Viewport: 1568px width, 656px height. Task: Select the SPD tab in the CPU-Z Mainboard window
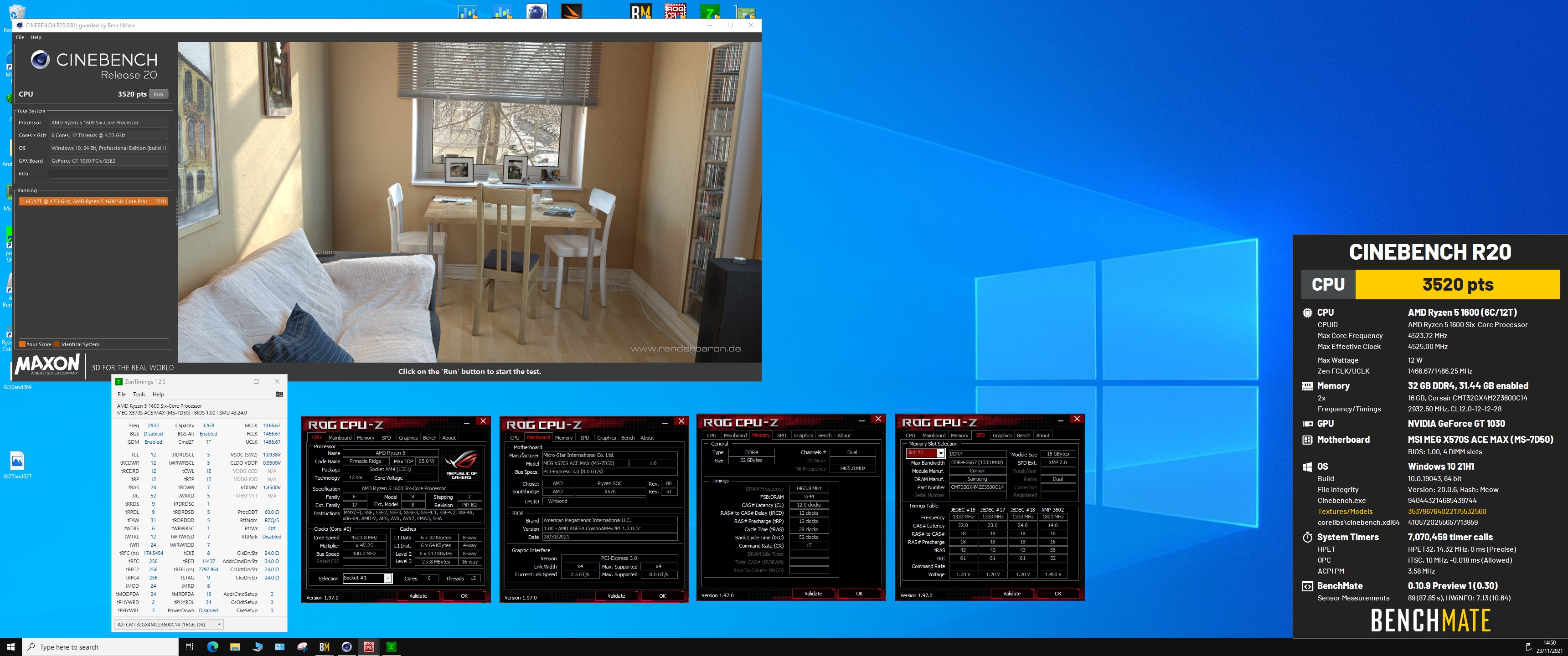[x=584, y=437]
